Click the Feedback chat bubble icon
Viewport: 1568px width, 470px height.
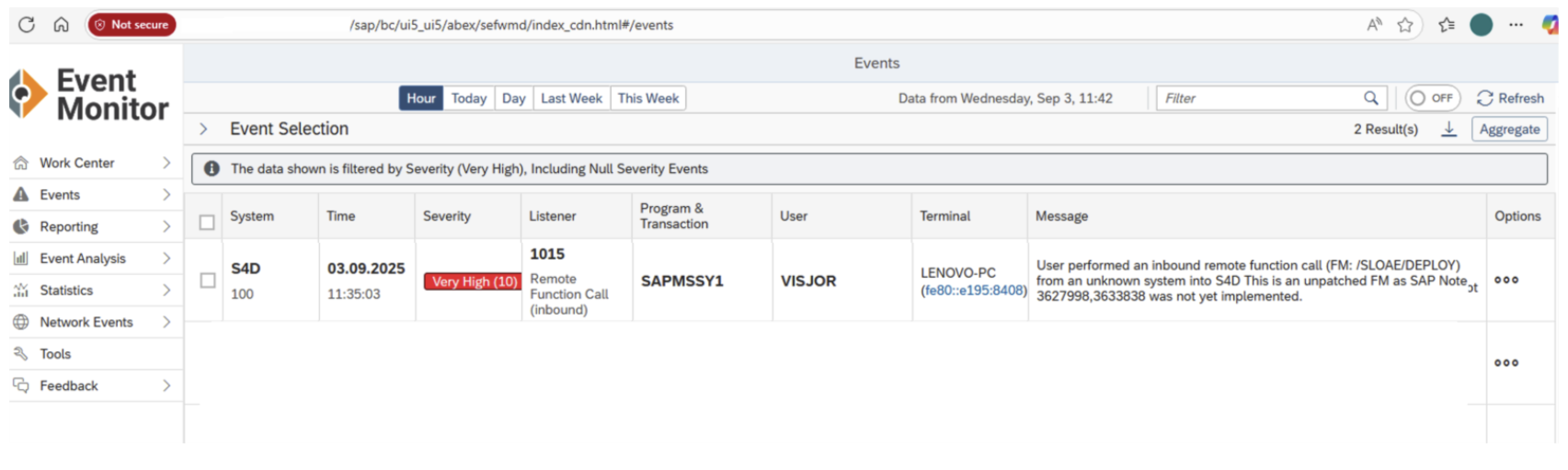[21, 385]
